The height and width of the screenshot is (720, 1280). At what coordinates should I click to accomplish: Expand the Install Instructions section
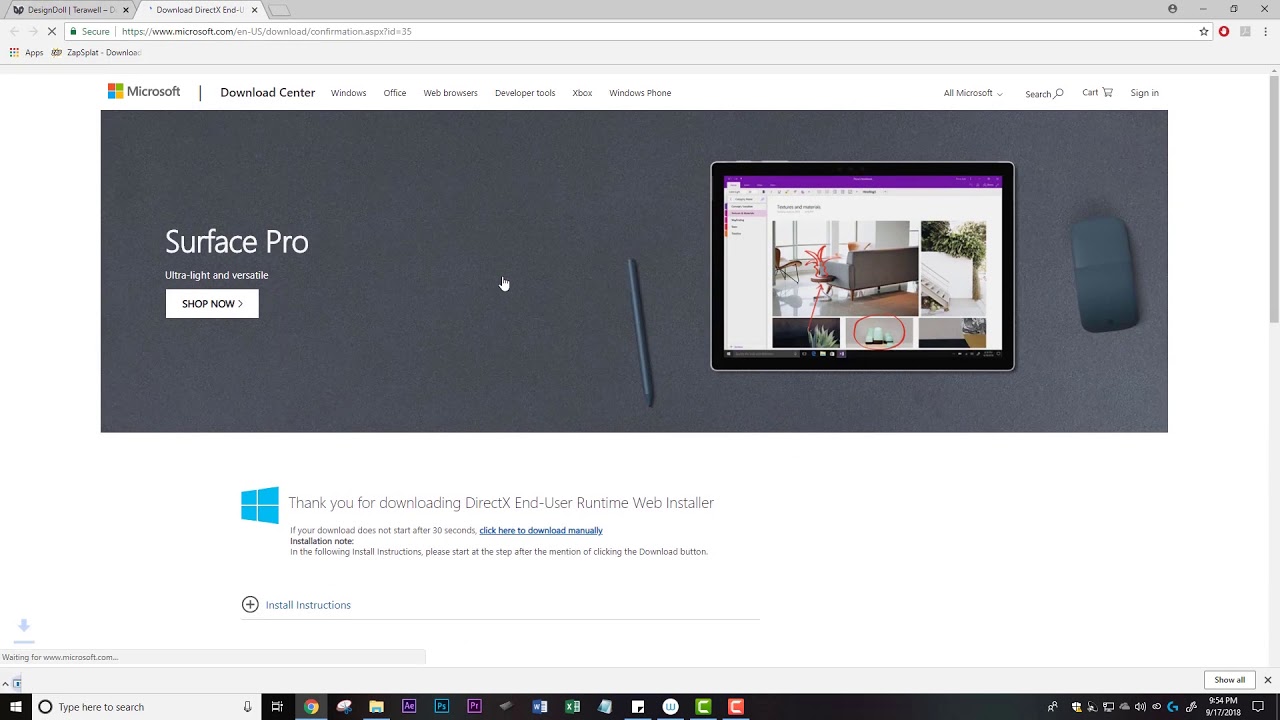click(x=296, y=604)
